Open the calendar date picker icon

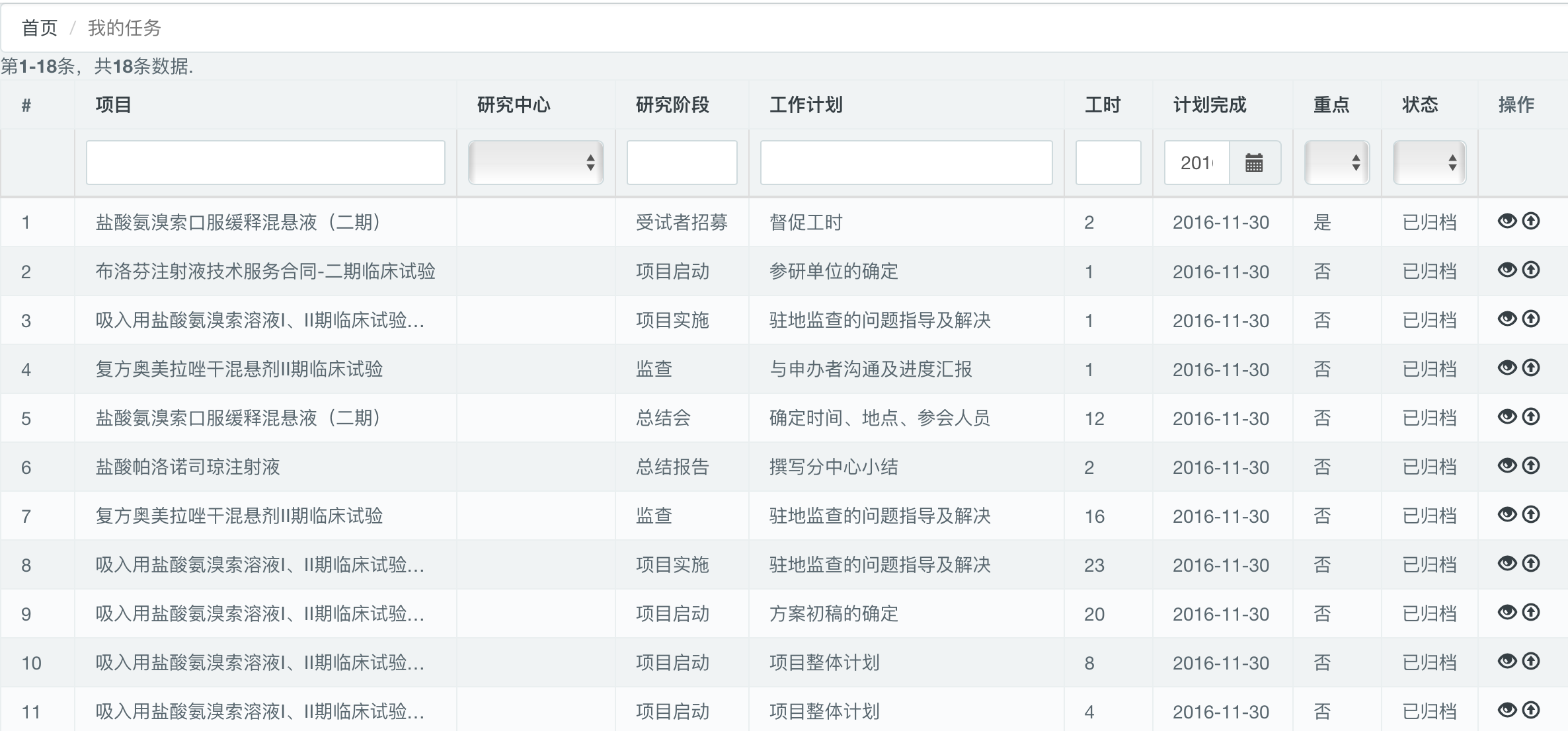(1254, 163)
